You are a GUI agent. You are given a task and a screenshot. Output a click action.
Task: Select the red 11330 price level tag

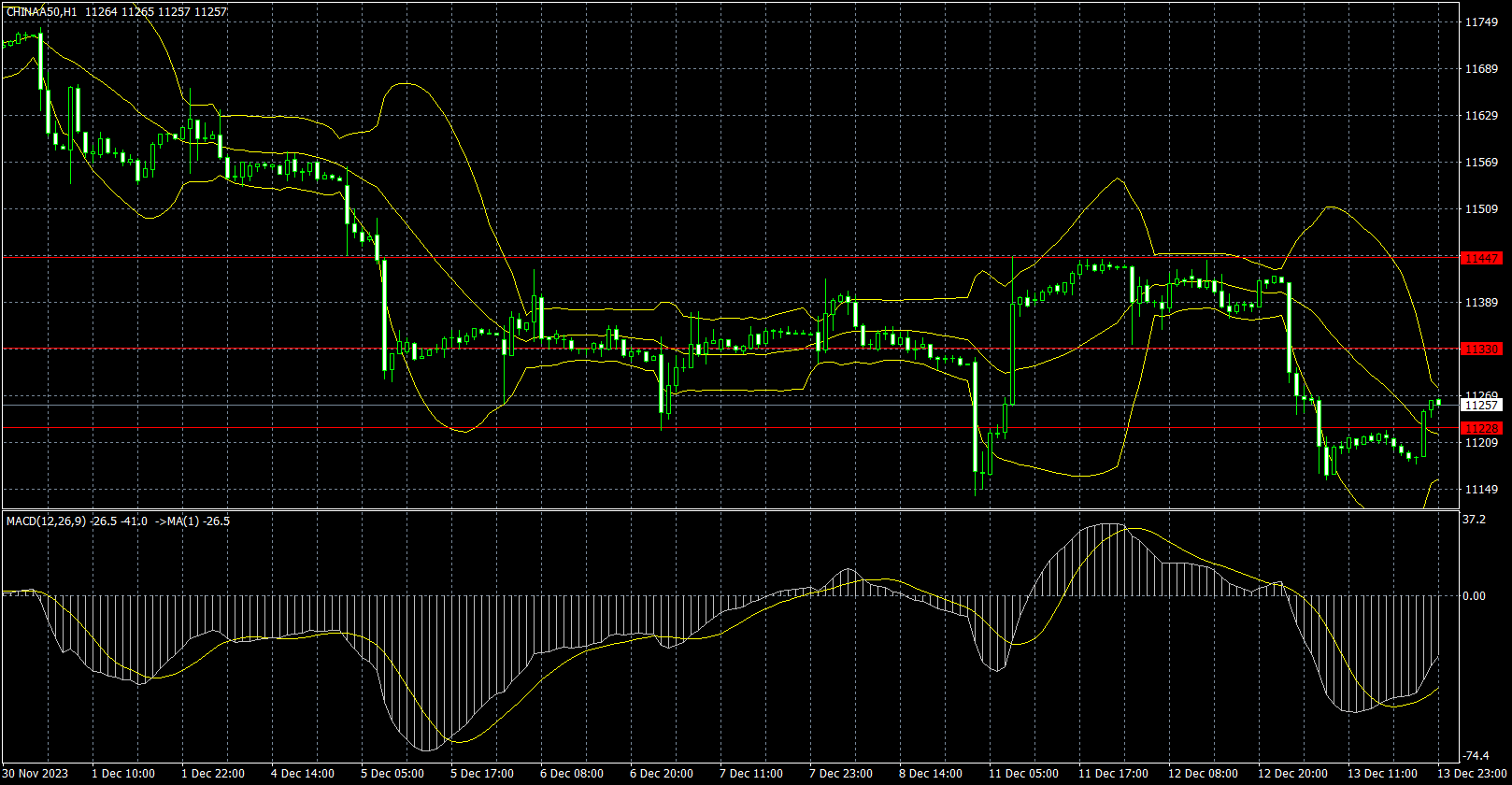point(1482,349)
